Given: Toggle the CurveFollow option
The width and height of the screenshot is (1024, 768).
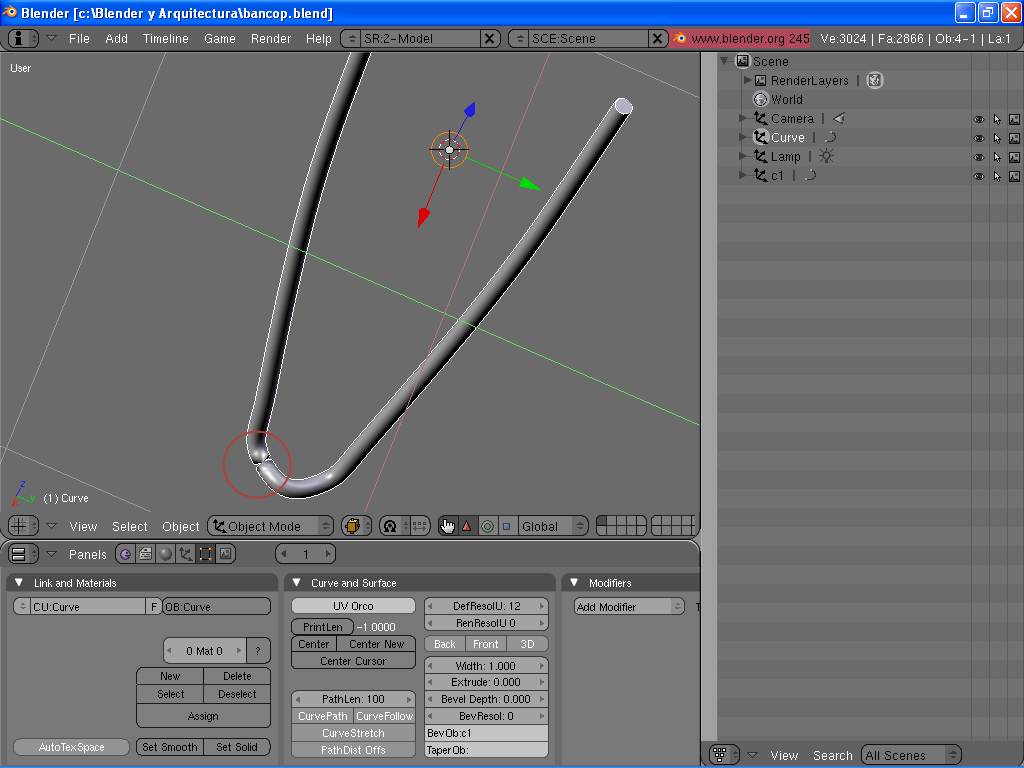Looking at the screenshot, I should click(385, 716).
